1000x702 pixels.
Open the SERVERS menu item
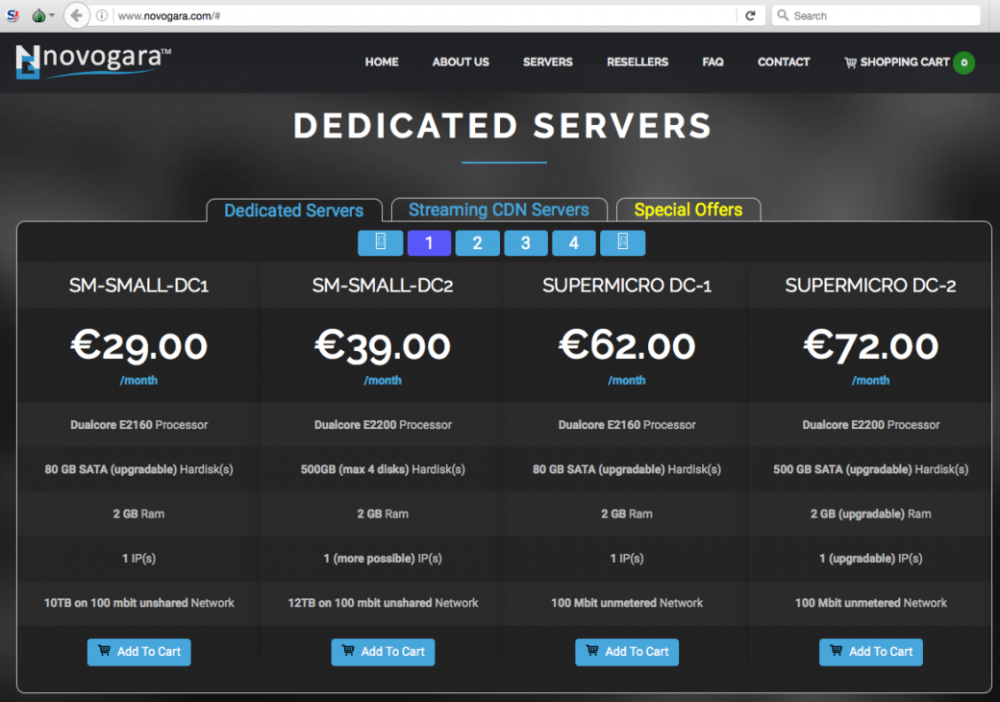548,62
